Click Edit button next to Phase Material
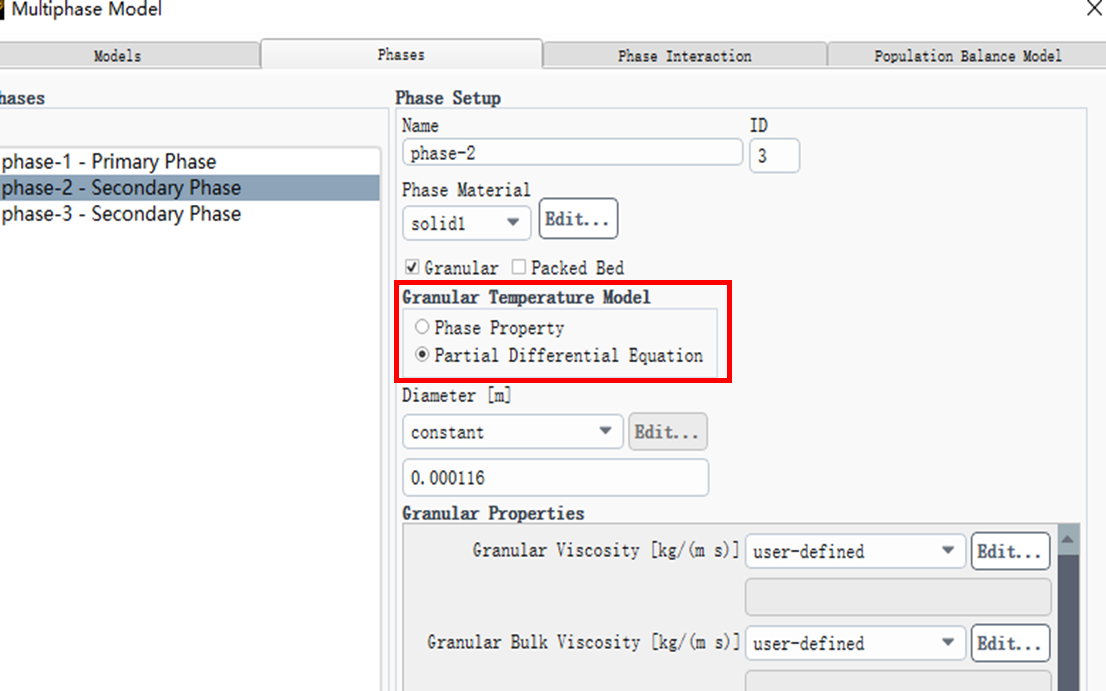 (578, 220)
